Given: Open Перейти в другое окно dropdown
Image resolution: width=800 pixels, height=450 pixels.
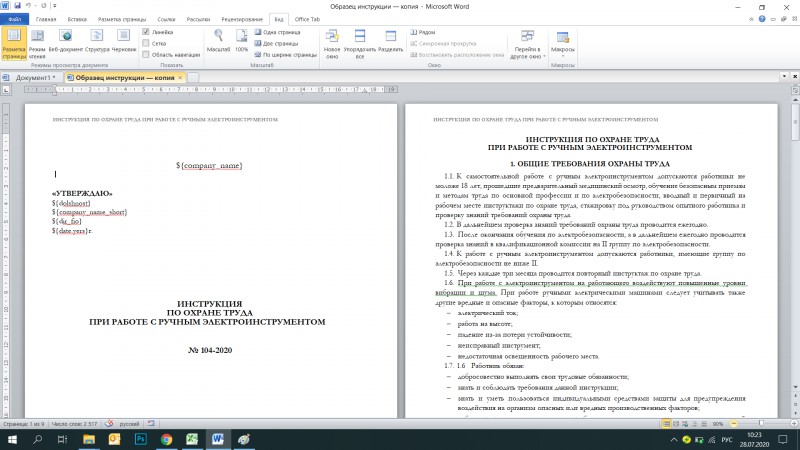Looking at the screenshot, I should point(528,44).
